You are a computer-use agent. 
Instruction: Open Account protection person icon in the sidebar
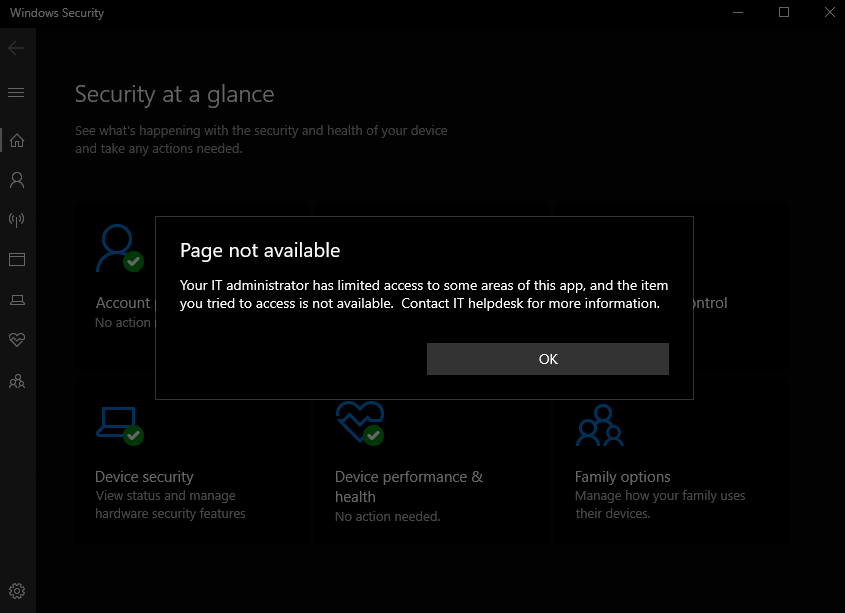pyautogui.click(x=17, y=180)
